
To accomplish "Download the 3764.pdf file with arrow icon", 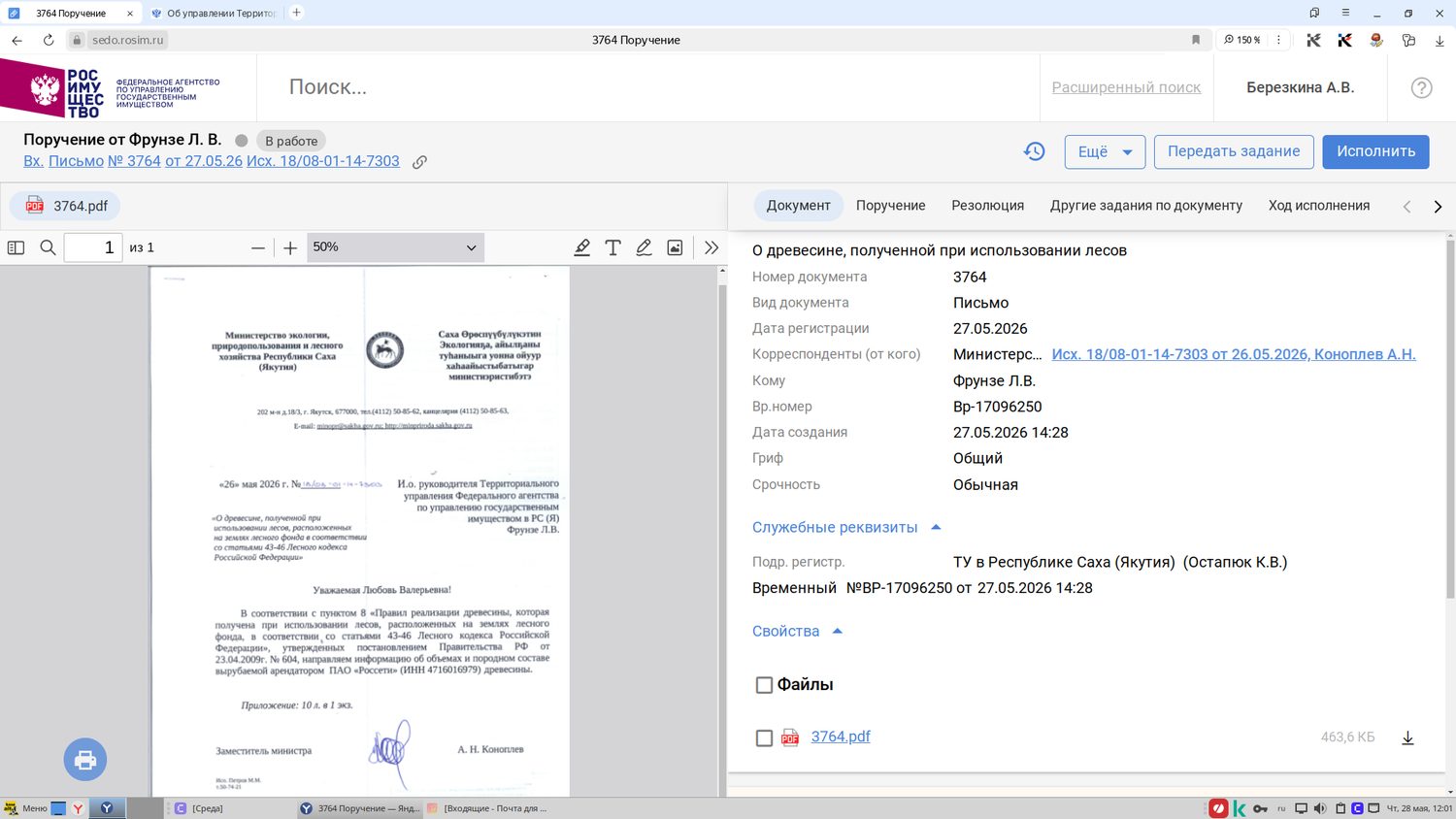I will point(1407,737).
